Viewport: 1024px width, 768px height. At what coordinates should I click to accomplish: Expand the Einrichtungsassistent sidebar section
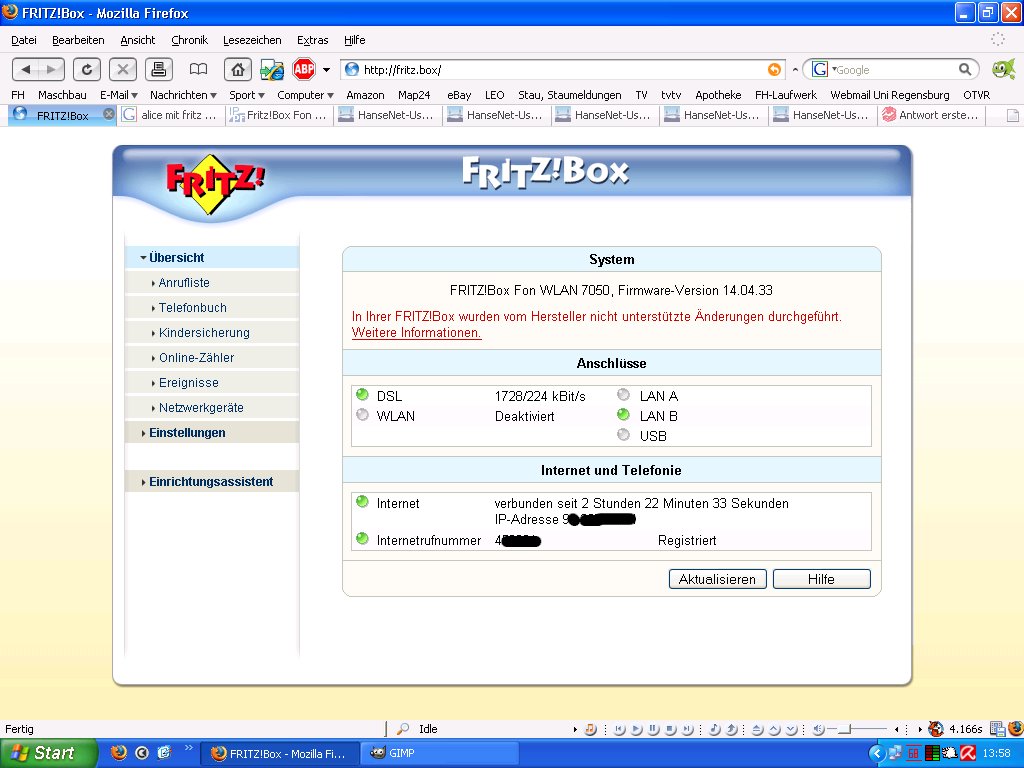[x=210, y=482]
